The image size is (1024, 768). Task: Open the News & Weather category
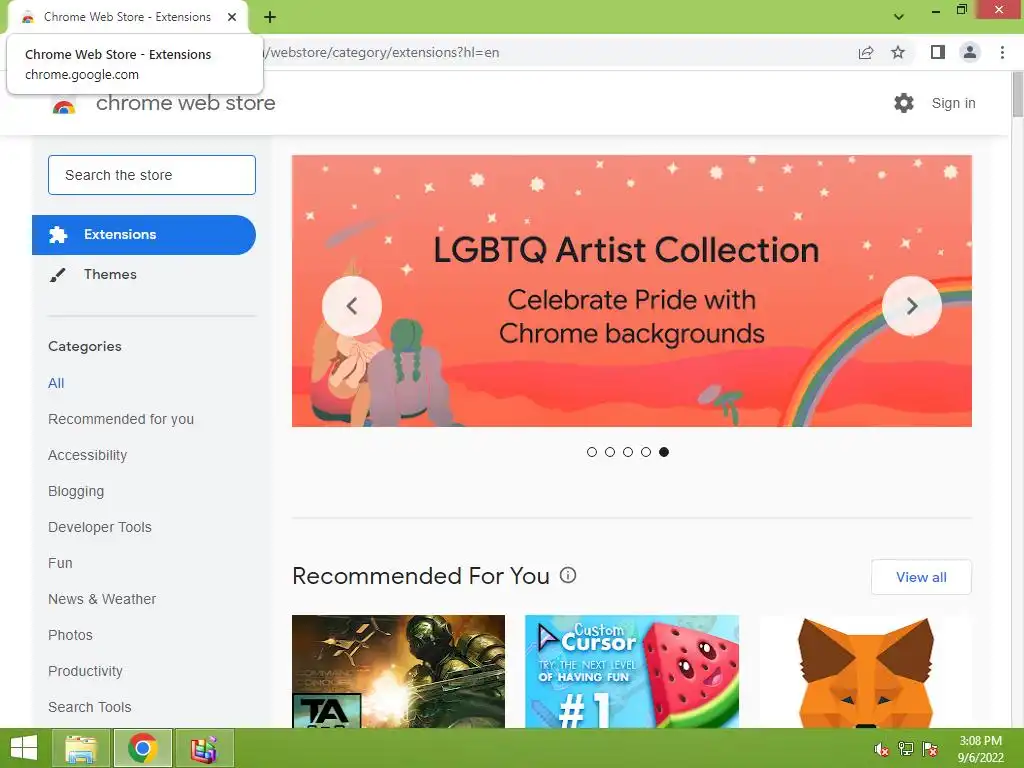[102, 599]
